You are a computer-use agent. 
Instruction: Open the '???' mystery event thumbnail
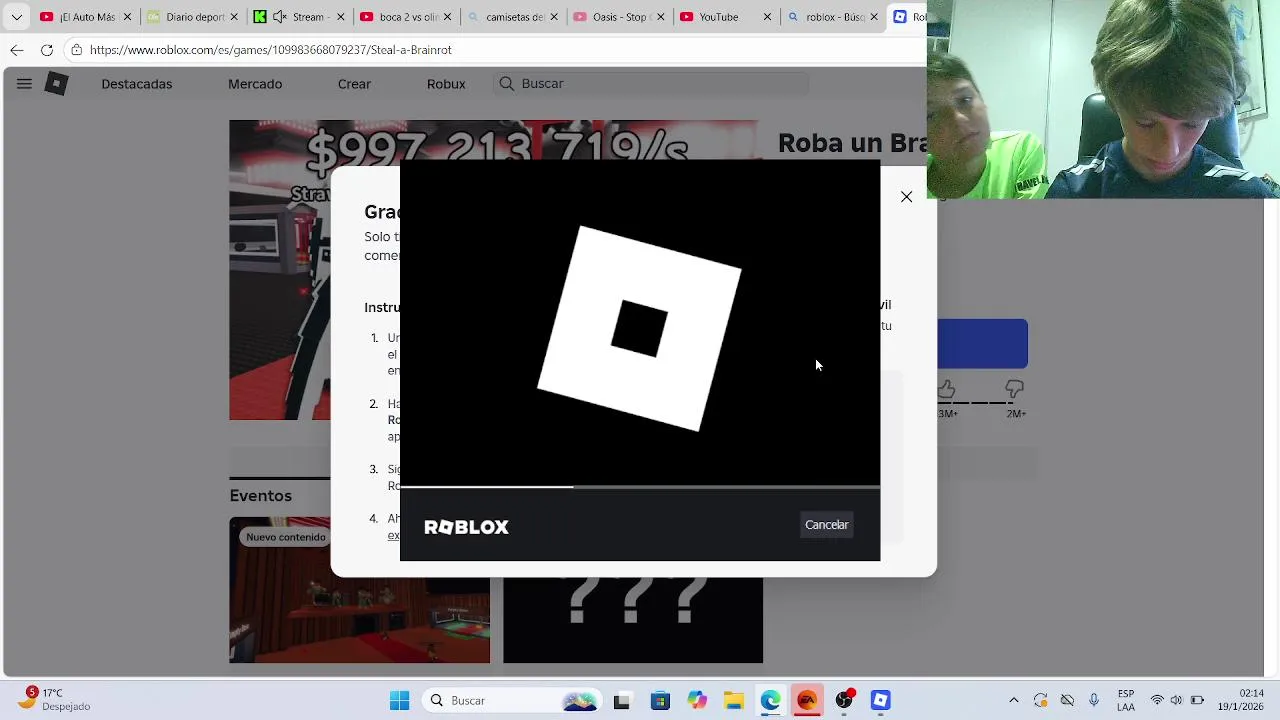(633, 620)
